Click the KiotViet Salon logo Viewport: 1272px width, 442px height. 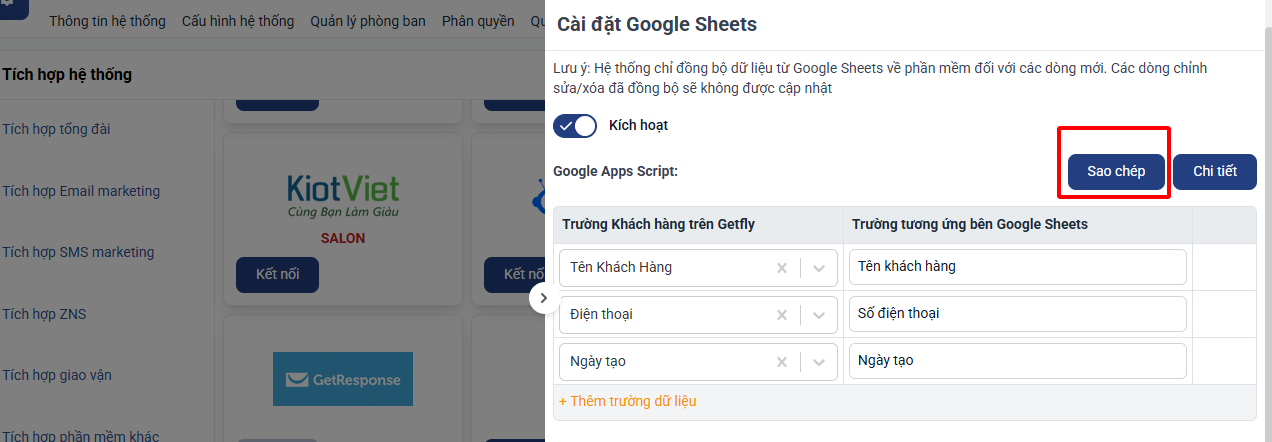[342, 197]
